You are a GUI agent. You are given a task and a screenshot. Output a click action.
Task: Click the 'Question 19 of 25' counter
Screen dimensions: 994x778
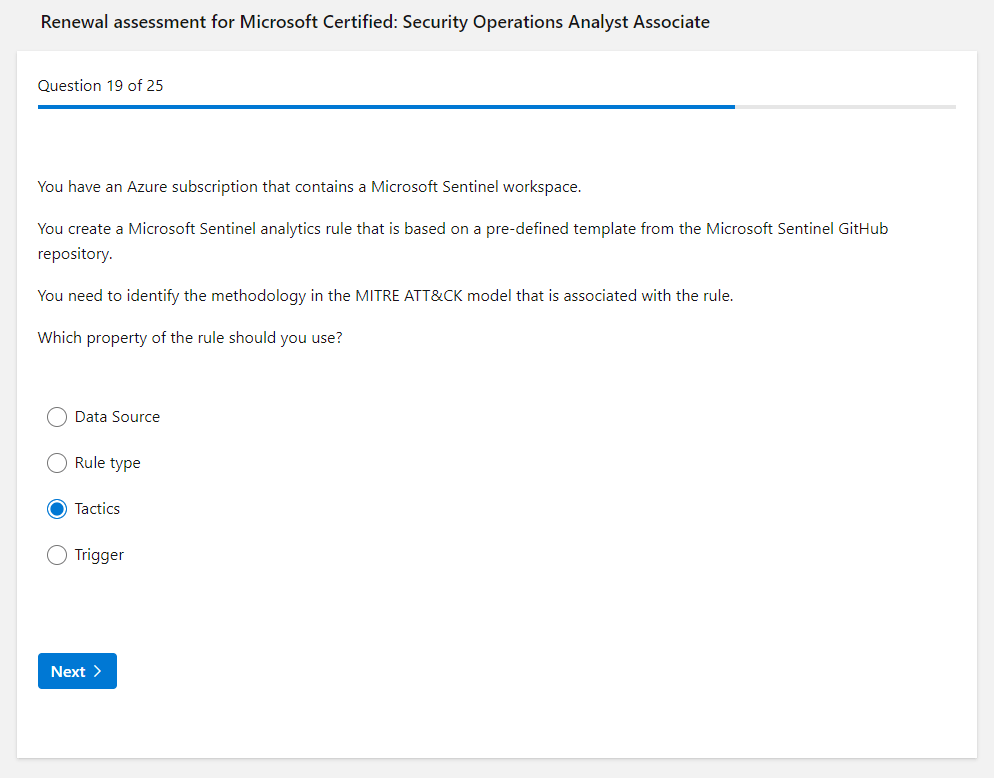(101, 86)
